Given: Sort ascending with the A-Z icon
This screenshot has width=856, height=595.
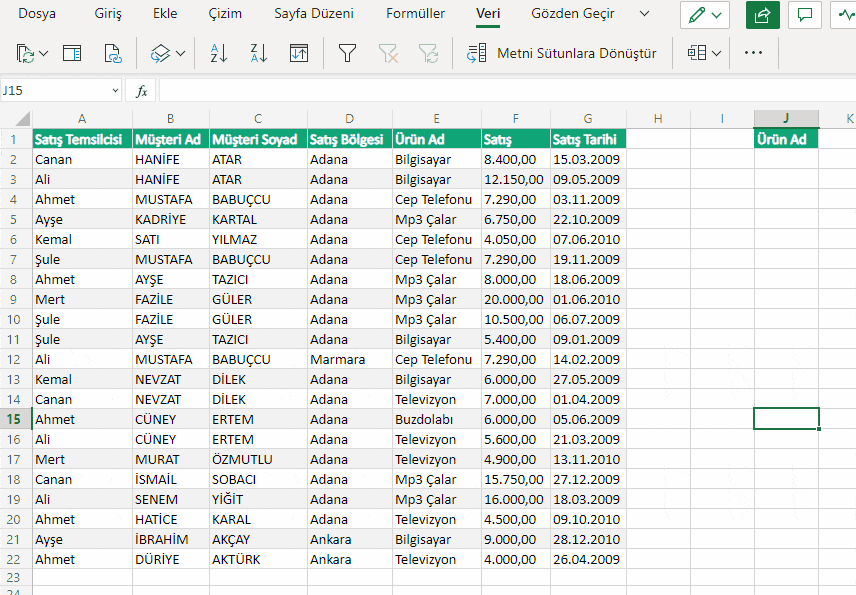Looking at the screenshot, I should coord(218,53).
